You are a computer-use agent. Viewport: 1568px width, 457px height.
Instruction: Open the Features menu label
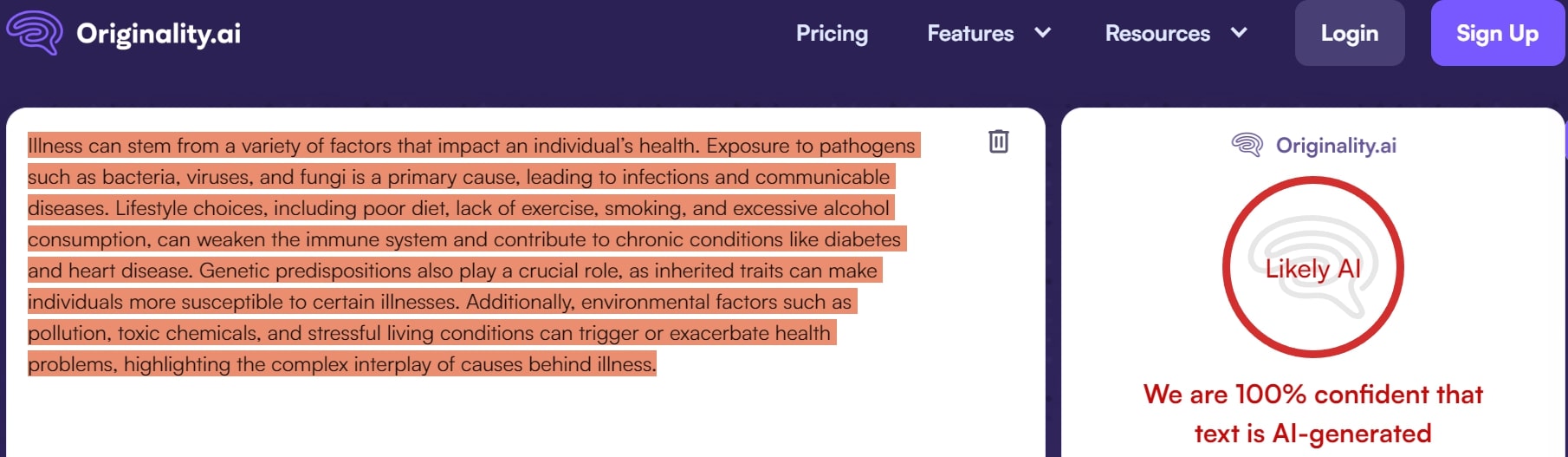coord(970,33)
